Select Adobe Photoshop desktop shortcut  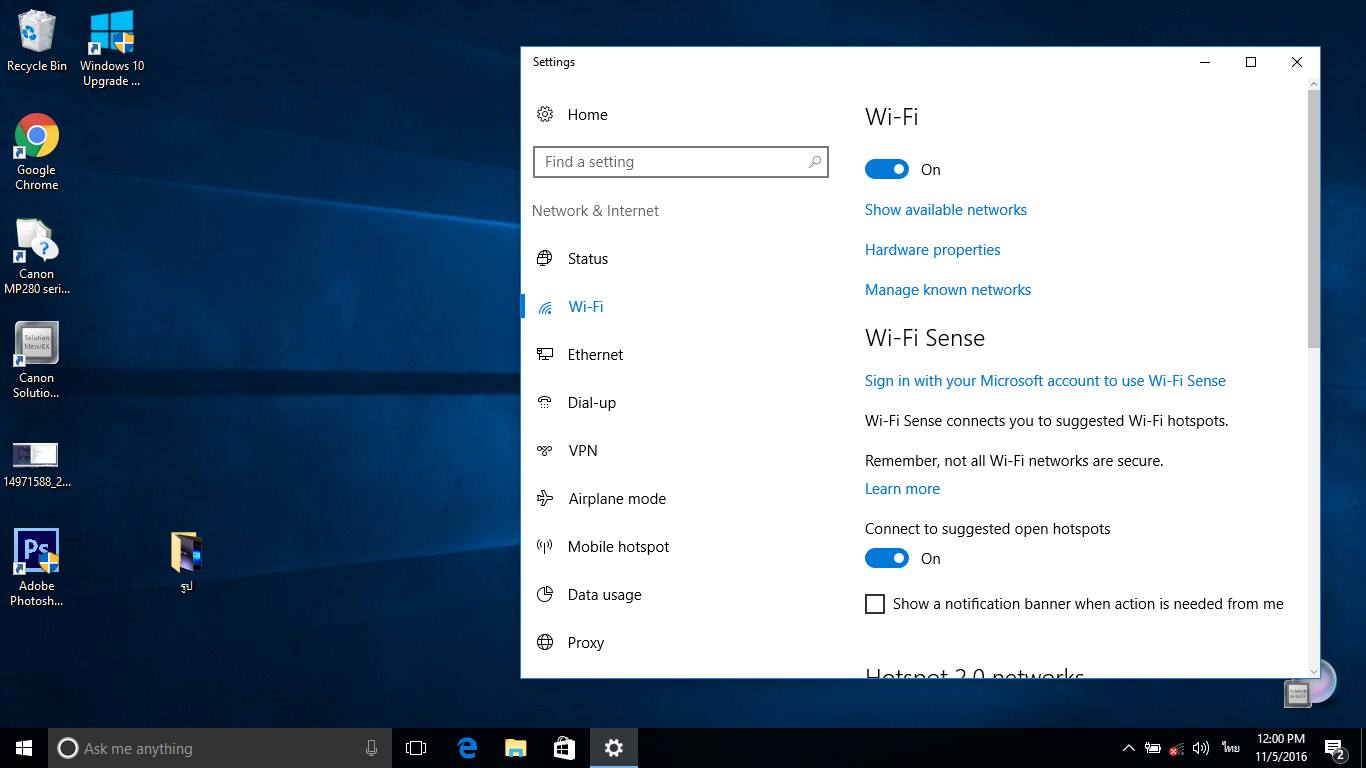[37, 568]
